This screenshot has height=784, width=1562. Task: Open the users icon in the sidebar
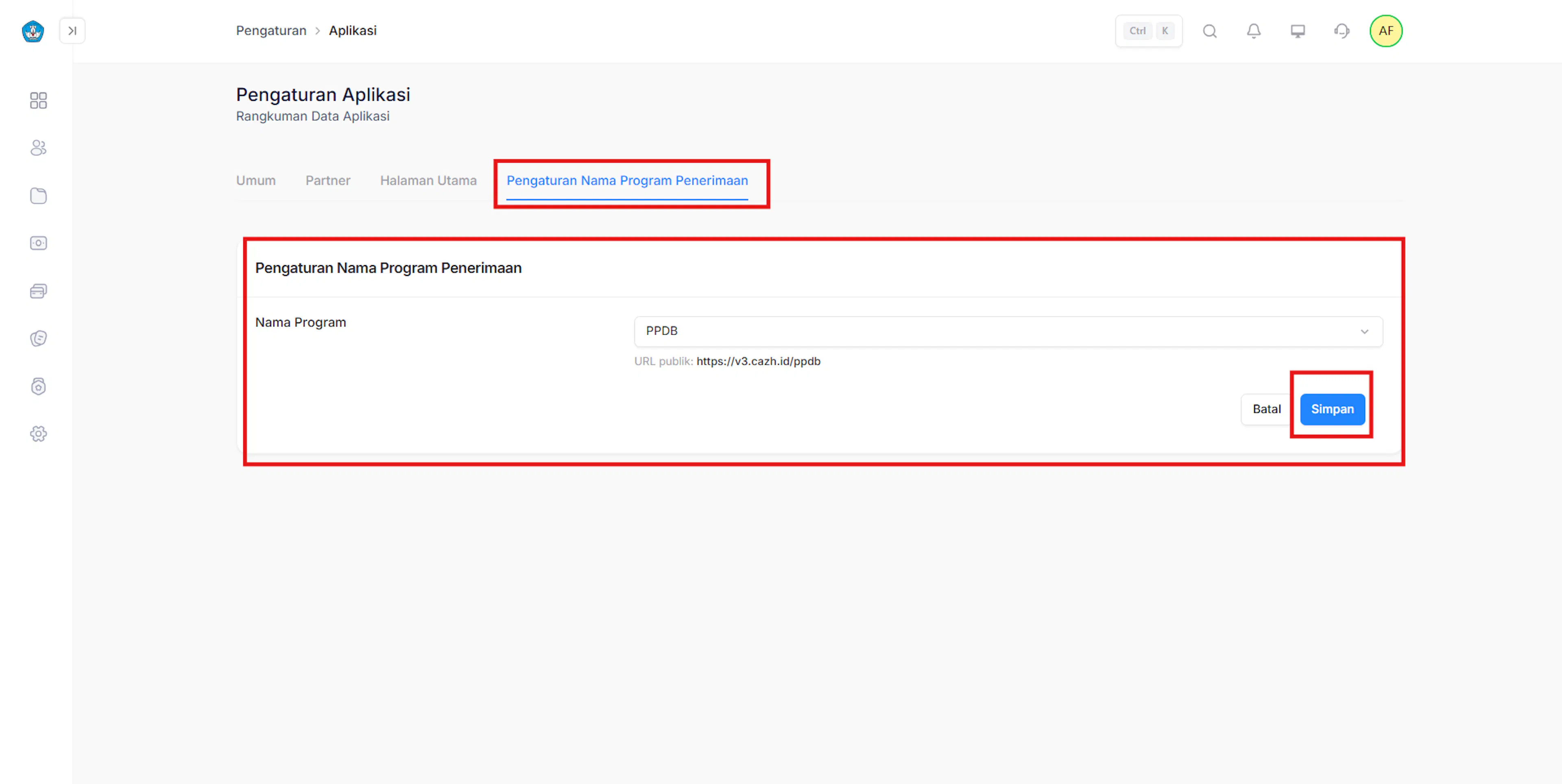[38, 148]
